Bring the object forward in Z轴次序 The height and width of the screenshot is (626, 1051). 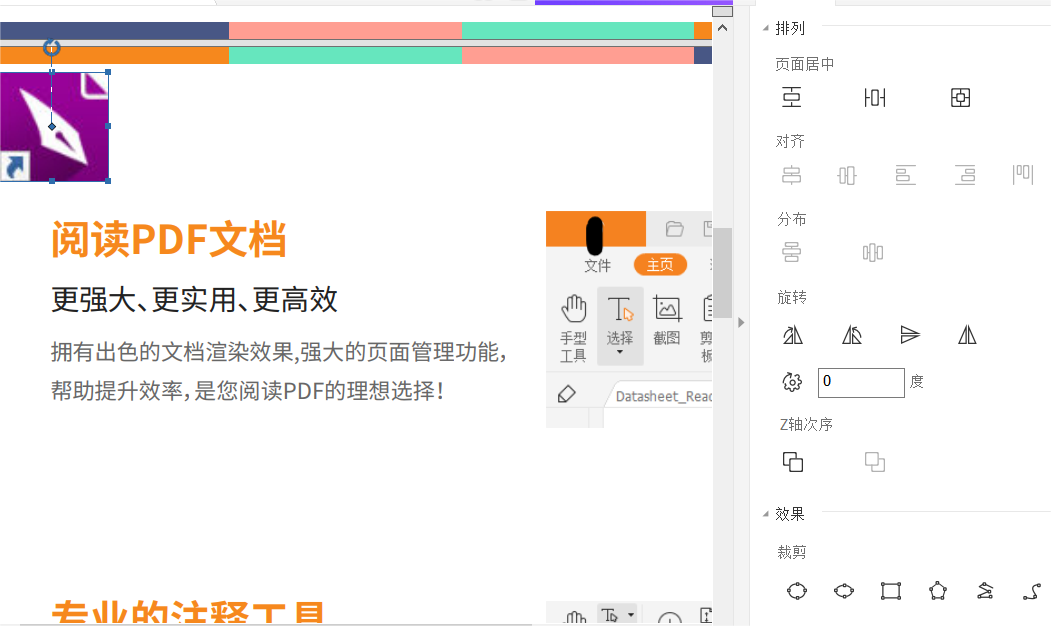pos(793,461)
